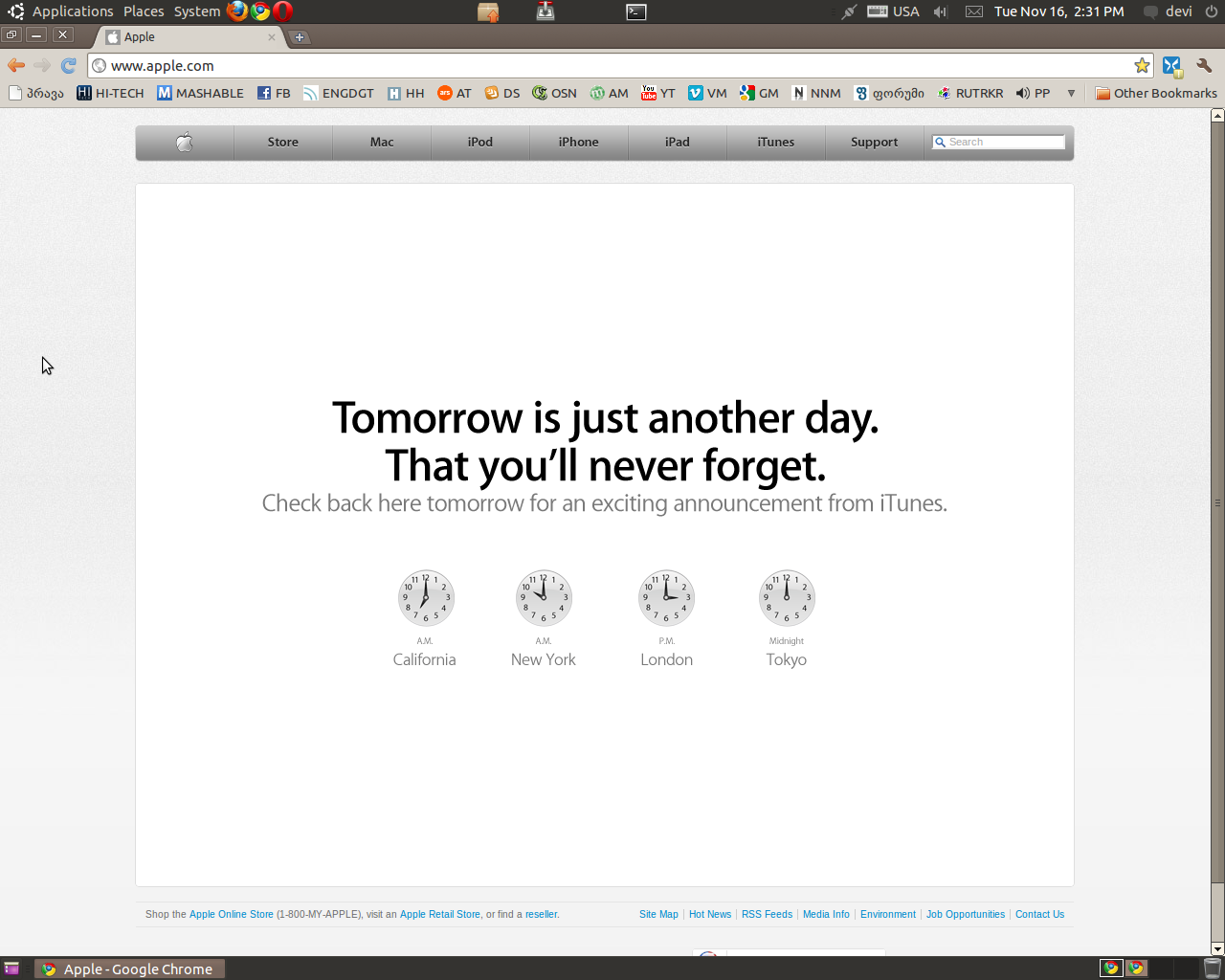Click the Apple logo in navigation bar

185,142
